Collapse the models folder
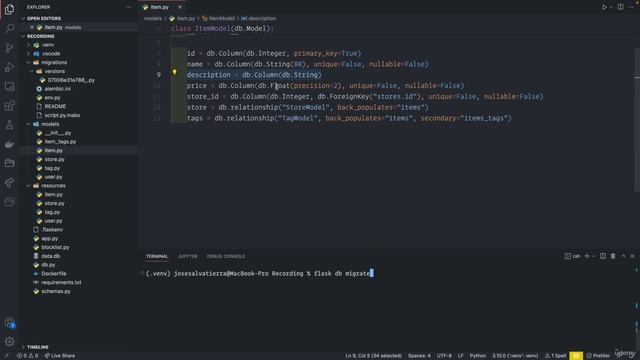This screenshot has width=640, height=360. point(50,124)
